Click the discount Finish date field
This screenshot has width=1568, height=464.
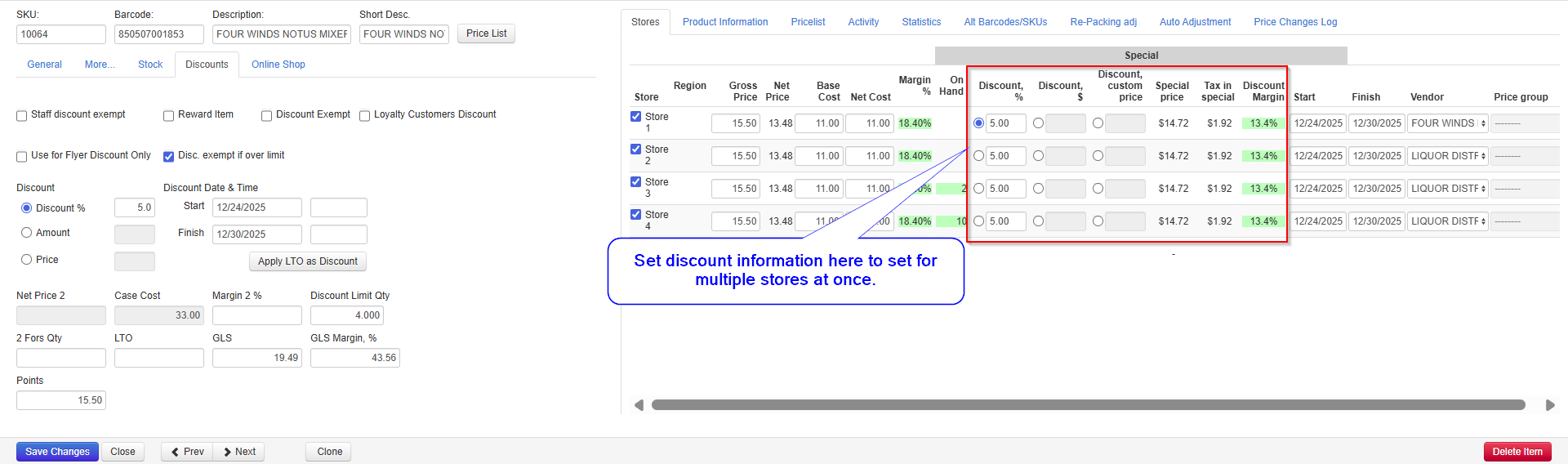click(257, 234)
